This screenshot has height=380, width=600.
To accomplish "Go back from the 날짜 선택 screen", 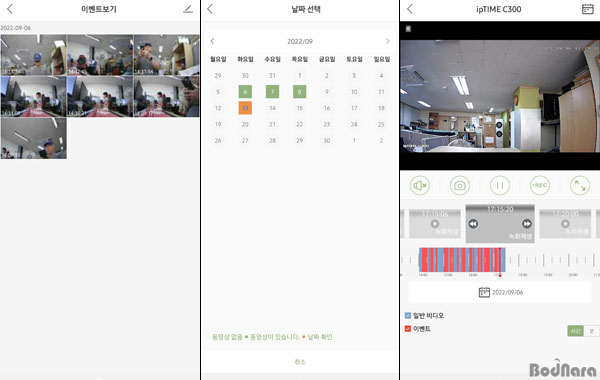I will (210, 9).
